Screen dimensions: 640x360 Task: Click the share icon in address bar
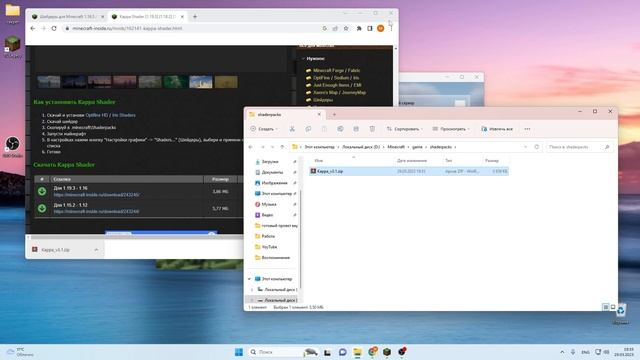[x=335, y=29]
